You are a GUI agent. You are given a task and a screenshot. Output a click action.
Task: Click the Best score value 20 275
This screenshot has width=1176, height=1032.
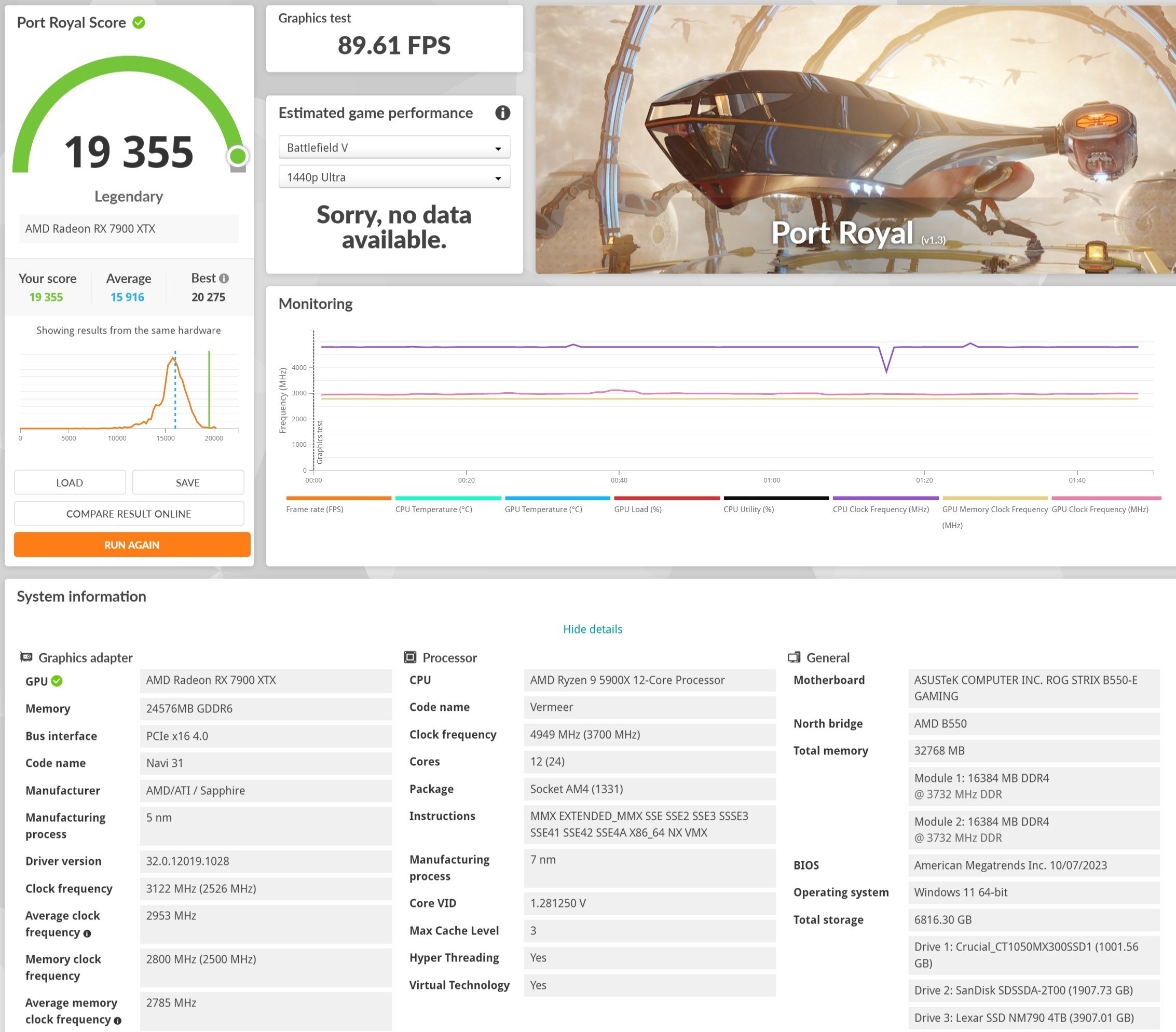(x=208, y=297)
